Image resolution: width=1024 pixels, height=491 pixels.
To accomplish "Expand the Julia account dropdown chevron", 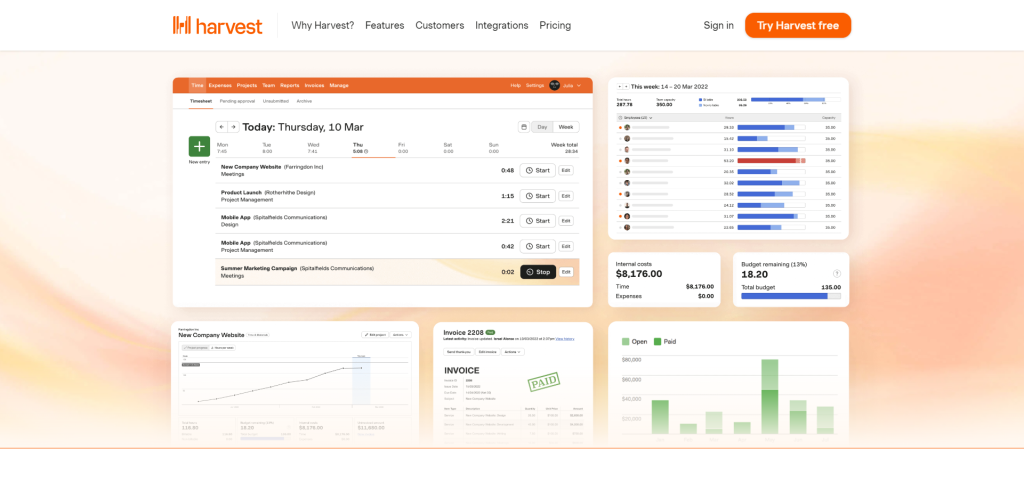I will 579,86.
